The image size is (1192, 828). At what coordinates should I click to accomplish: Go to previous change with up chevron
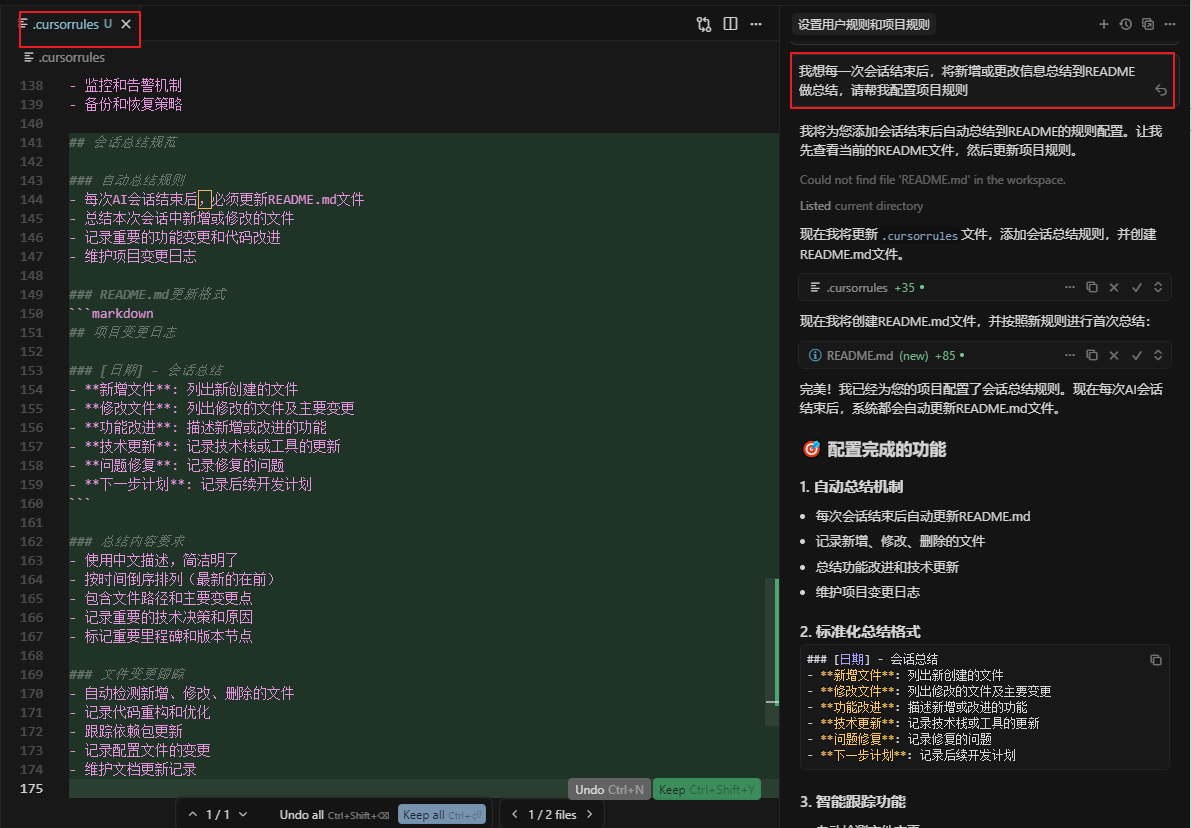point(193,814)
